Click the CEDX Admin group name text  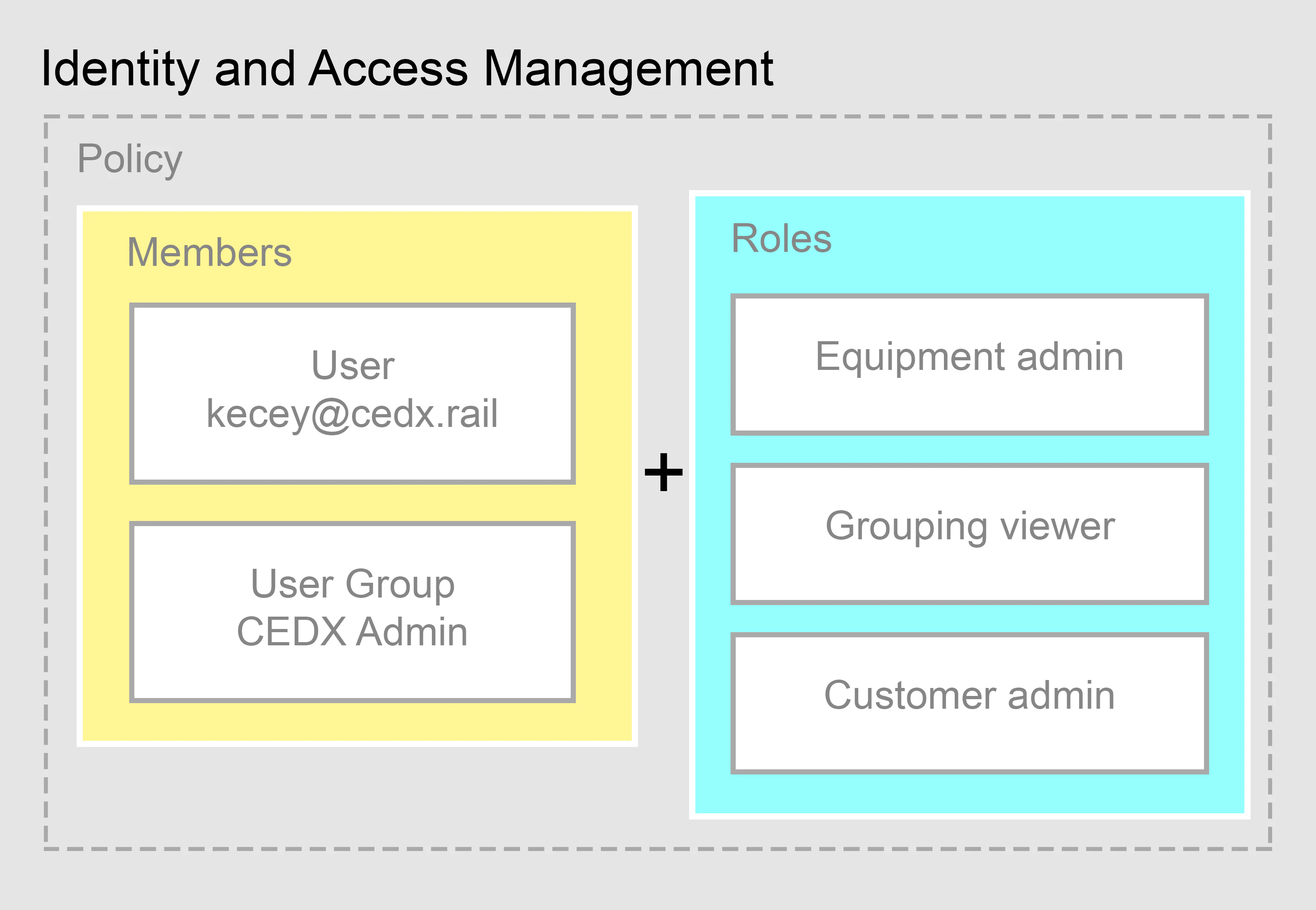click(352, 632)
